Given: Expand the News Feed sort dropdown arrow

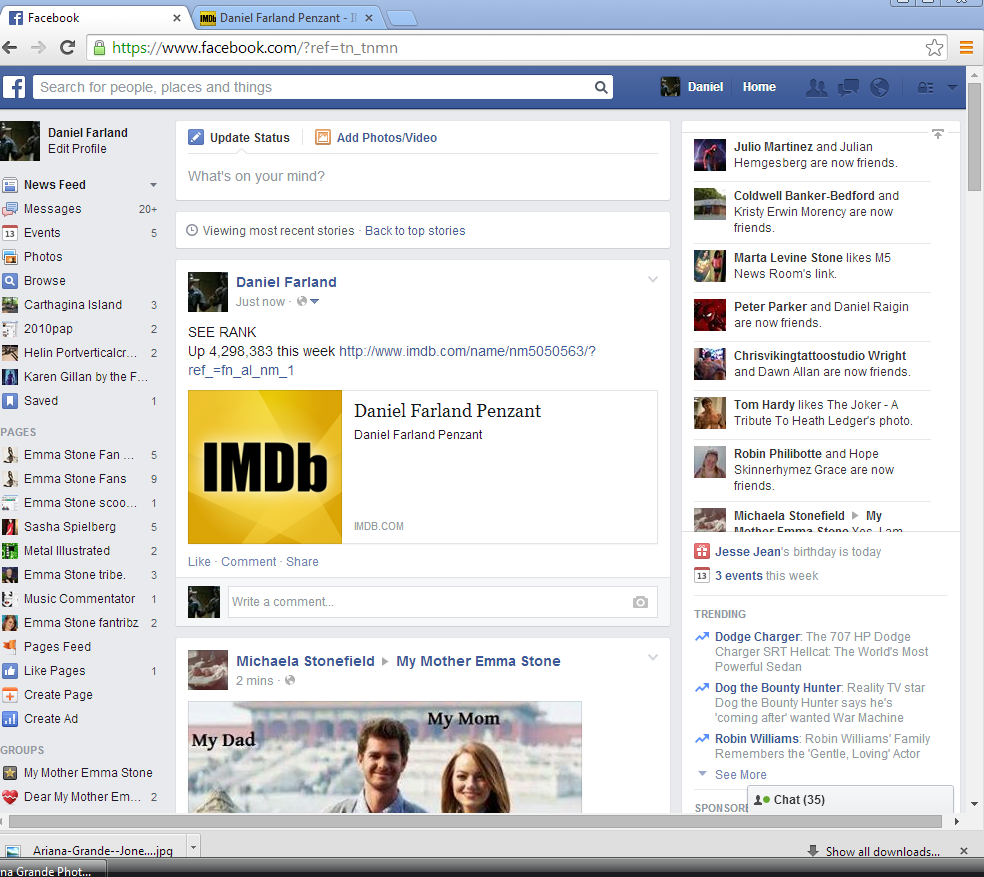Looking at the screenshot, I should 153,185.
